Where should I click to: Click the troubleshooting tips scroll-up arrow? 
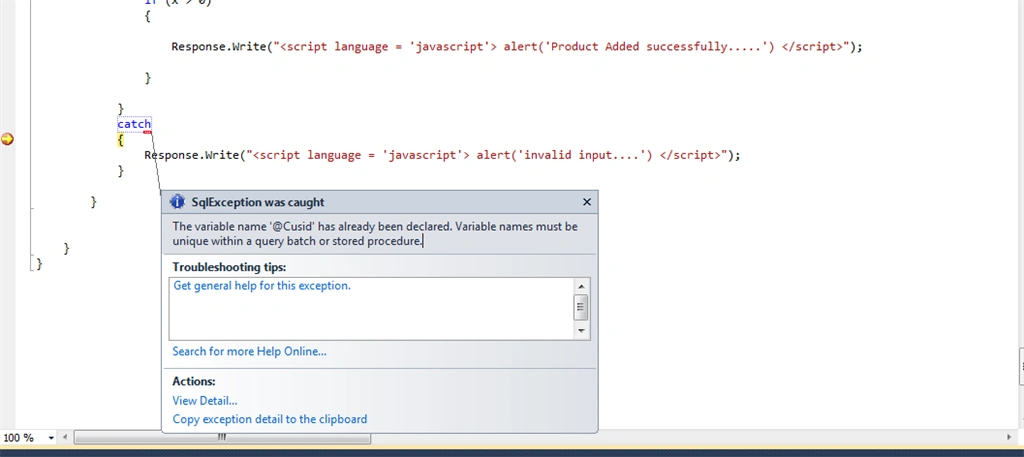(x=581, y=287)
